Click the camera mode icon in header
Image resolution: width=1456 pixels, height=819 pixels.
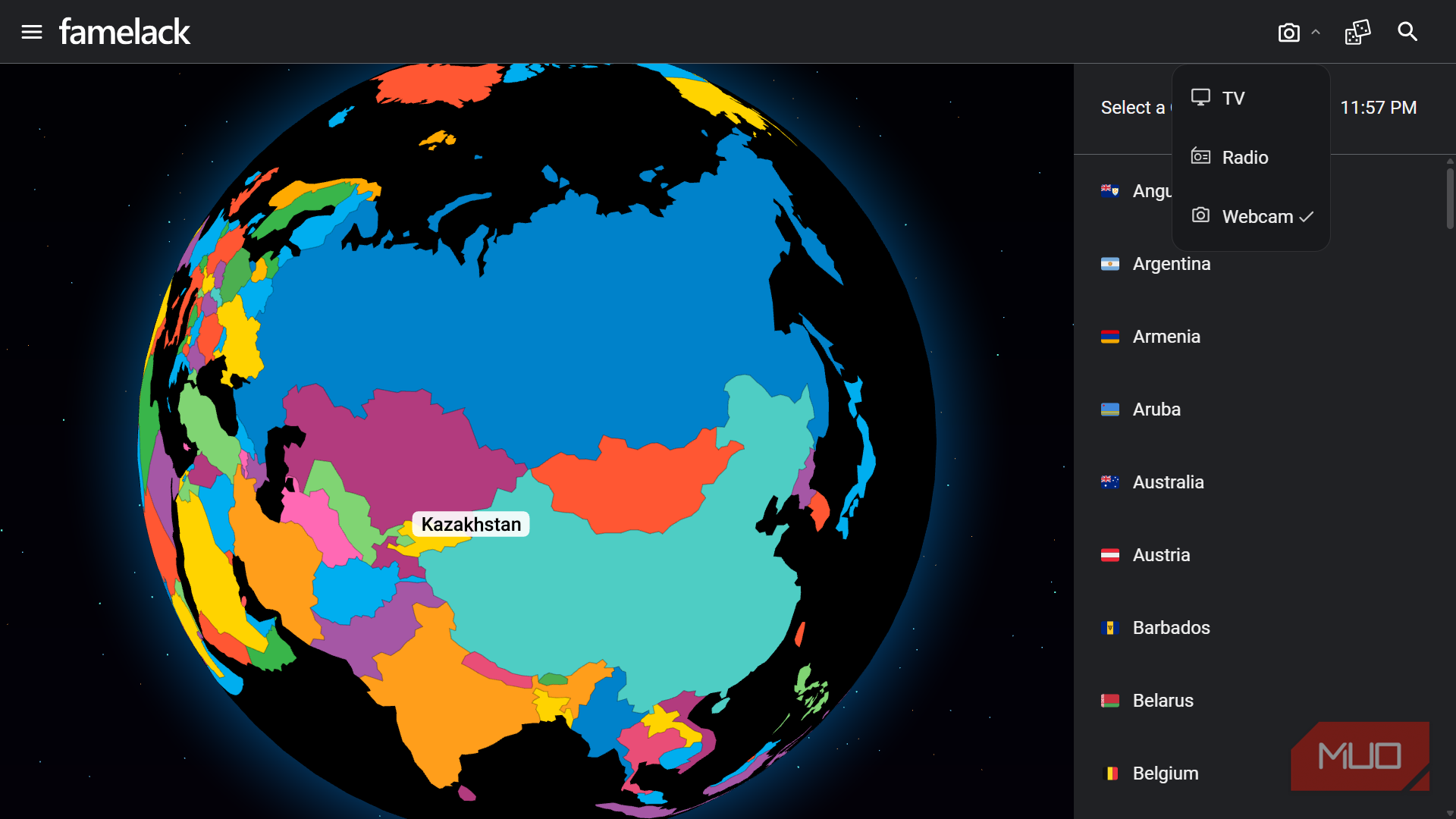tap(1288, 33)
